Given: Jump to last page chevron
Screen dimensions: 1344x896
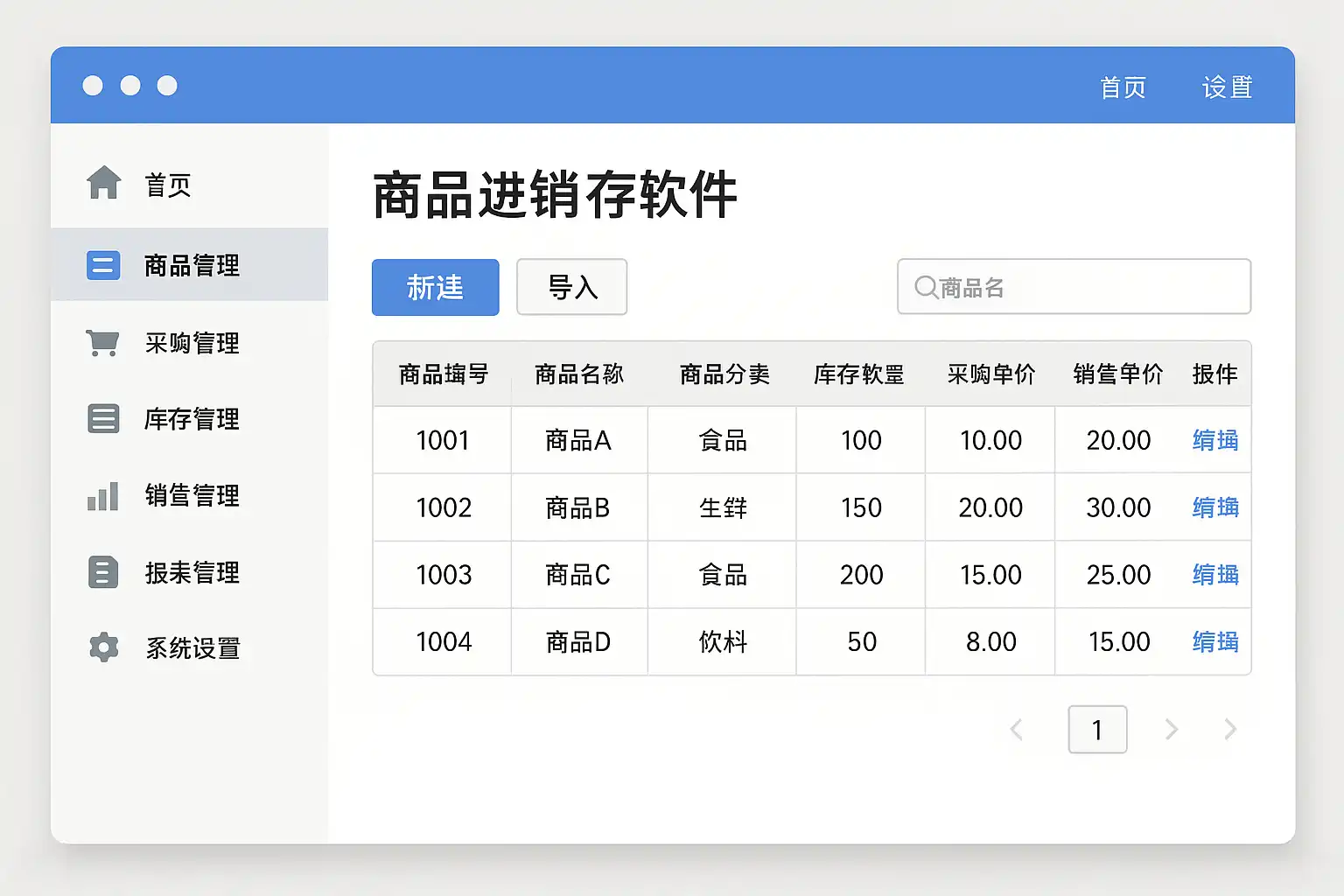Looking at the screenshot, I should point(1230,730).
